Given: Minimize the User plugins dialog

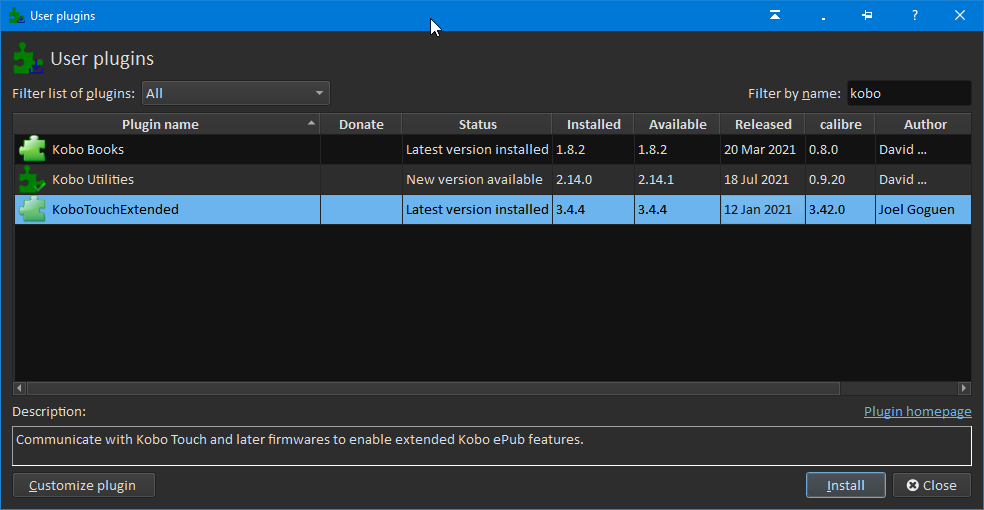Looking at the screenshot, I should coord(823,18).
